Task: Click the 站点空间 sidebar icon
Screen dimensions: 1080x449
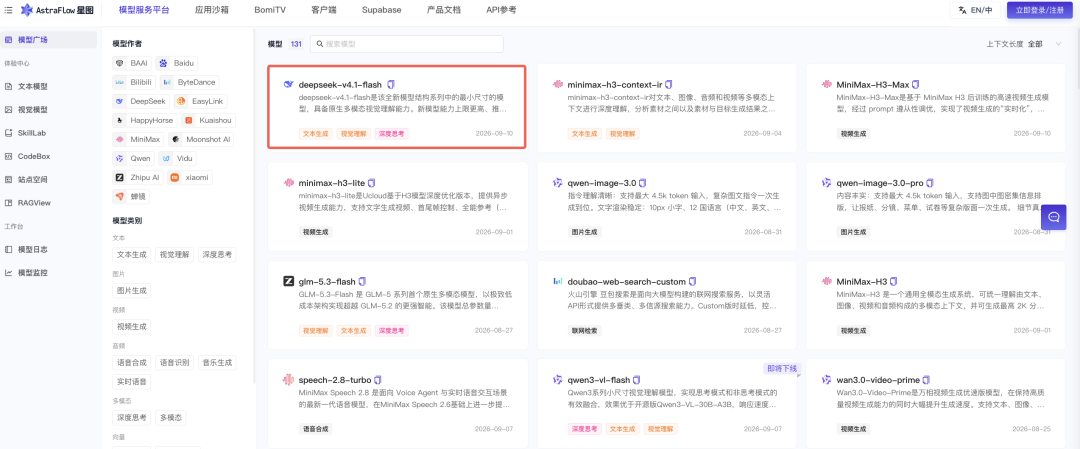Action: tap(8, 179)
